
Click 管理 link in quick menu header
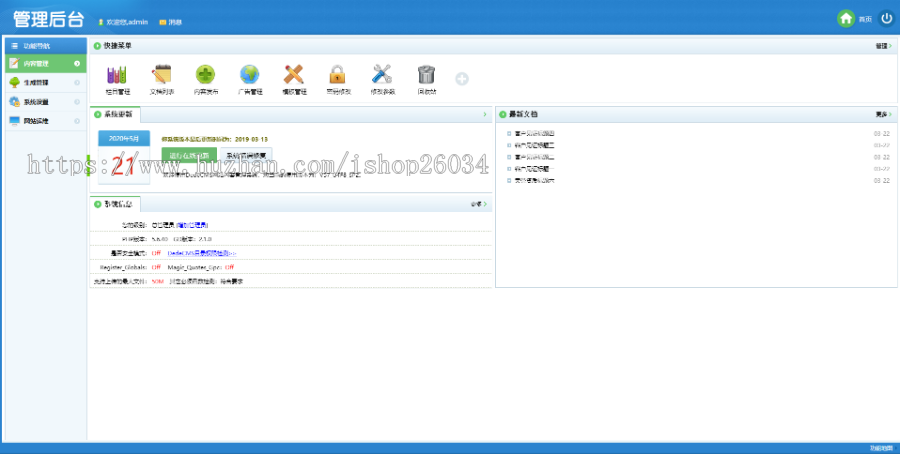pyautogui.click(x=882, y=46)
